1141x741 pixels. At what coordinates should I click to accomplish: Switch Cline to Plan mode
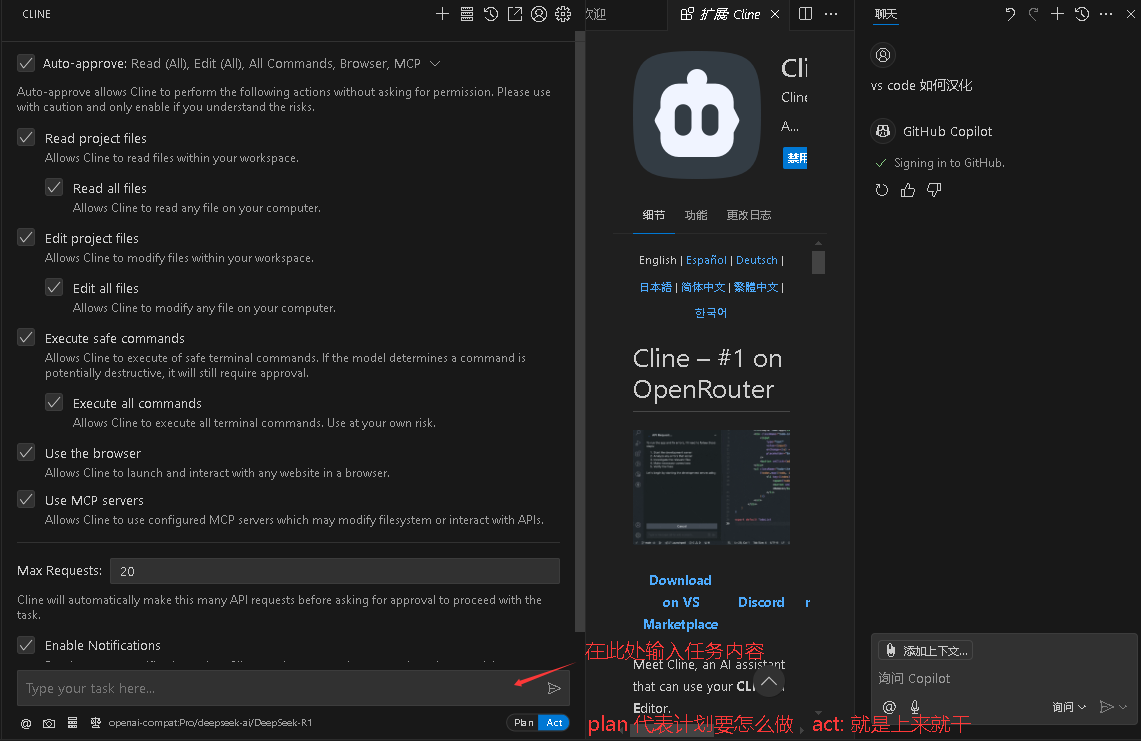(523, 723)
